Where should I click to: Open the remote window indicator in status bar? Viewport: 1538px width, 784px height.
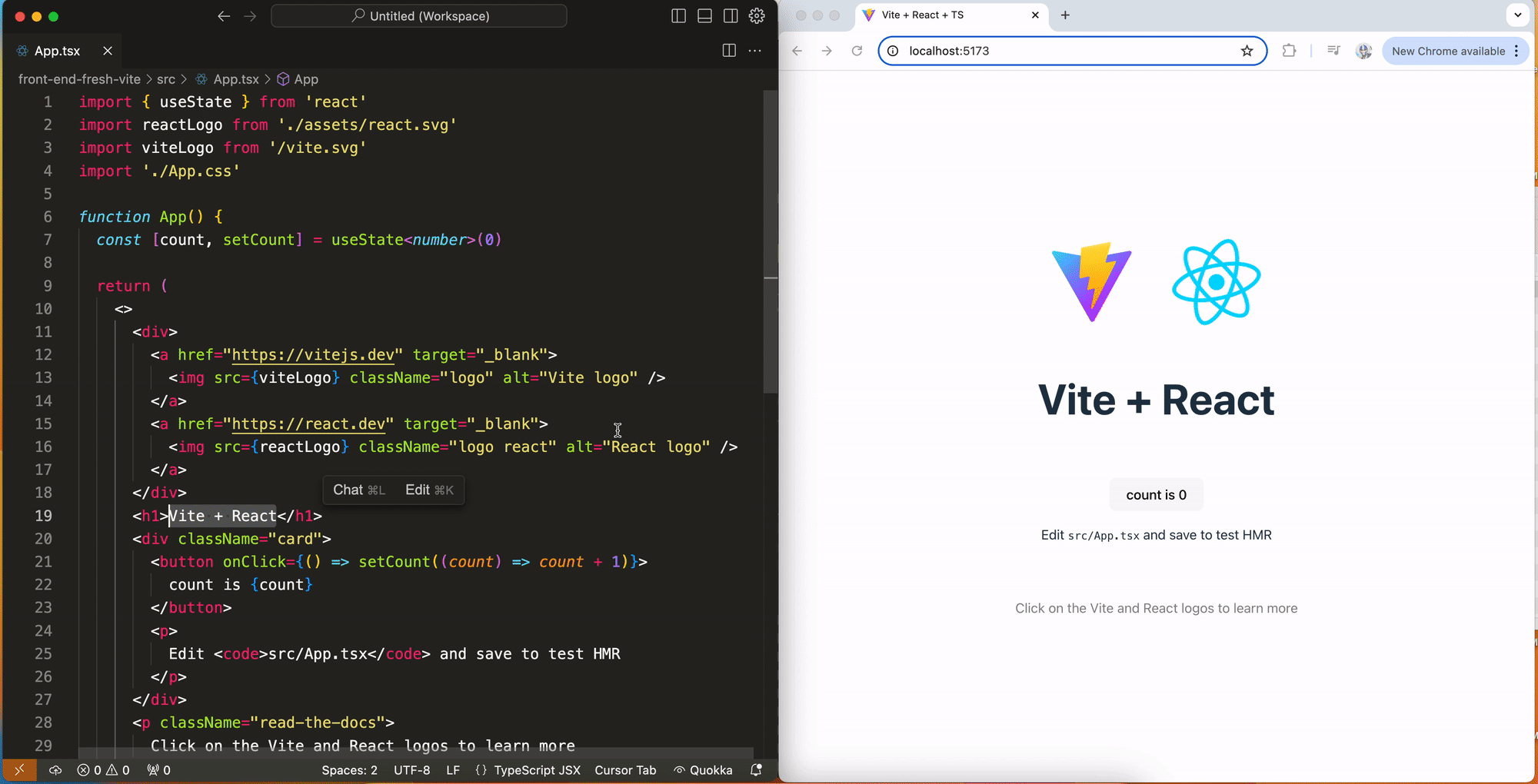[x=19, y=770]
